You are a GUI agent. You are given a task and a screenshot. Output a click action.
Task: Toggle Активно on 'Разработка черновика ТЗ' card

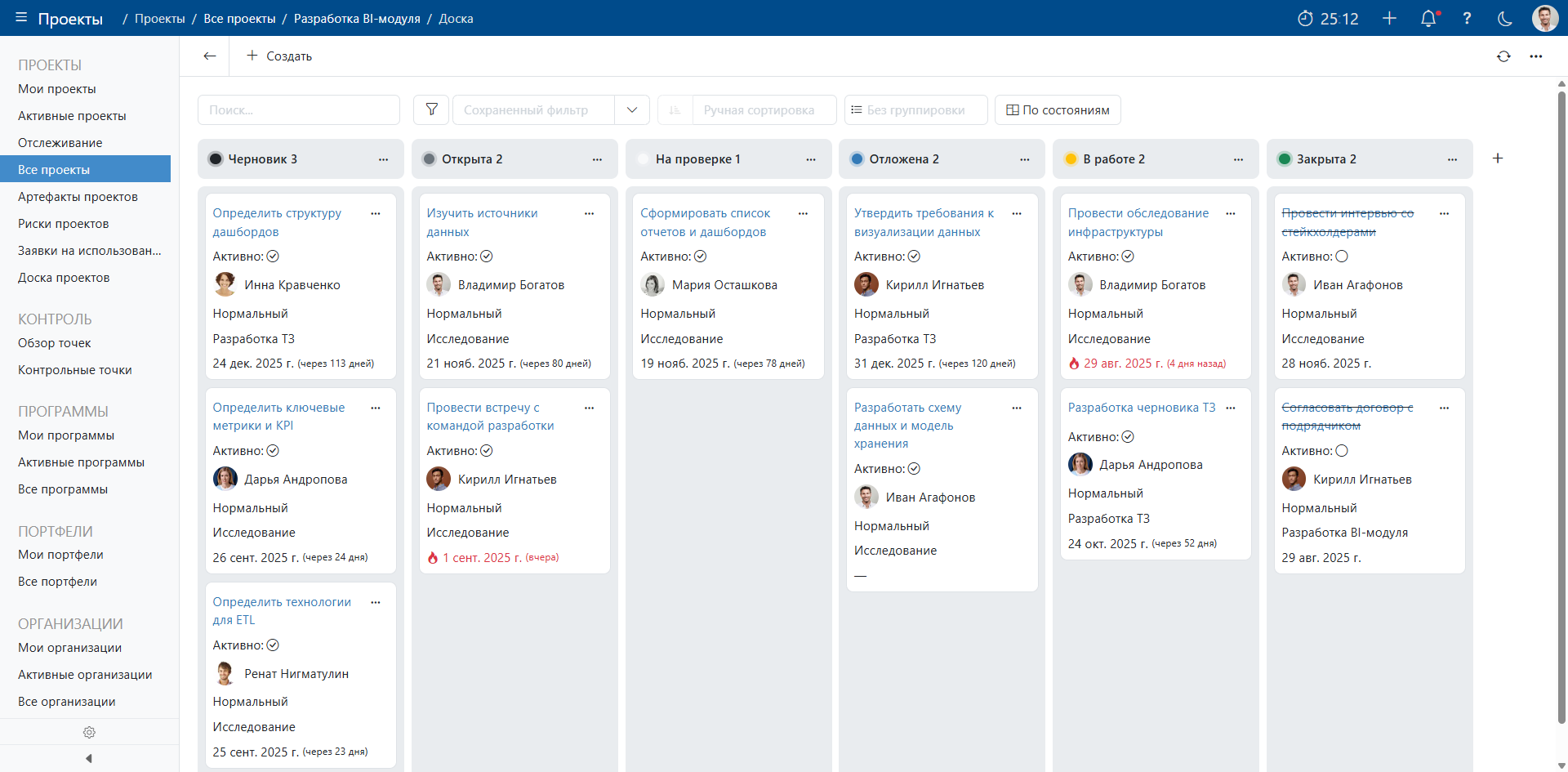1128,437
